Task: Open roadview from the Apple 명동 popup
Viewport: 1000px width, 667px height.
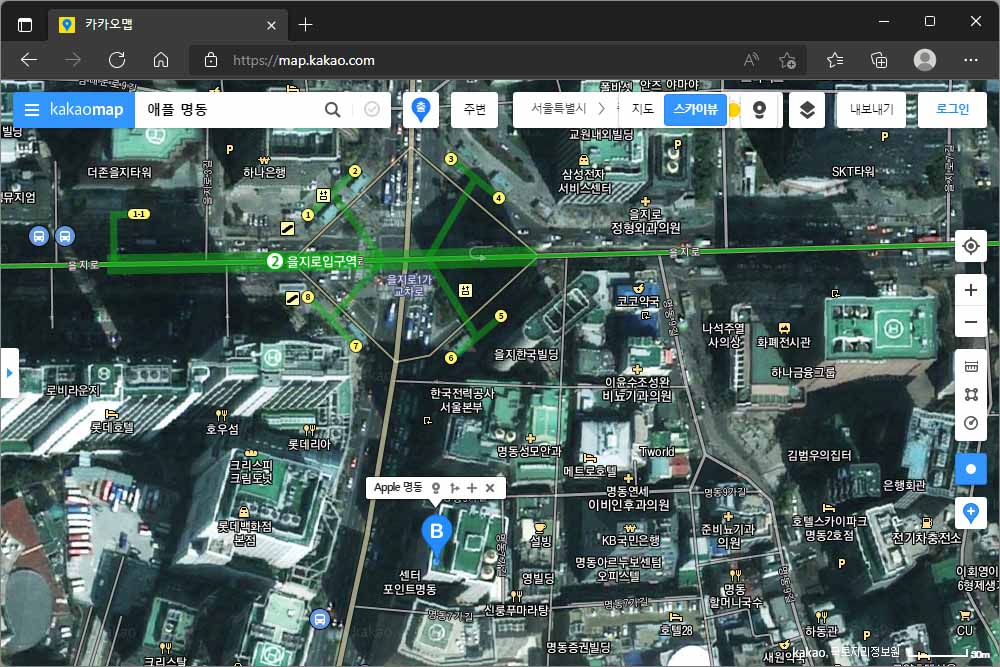Action: click(436, 488)
